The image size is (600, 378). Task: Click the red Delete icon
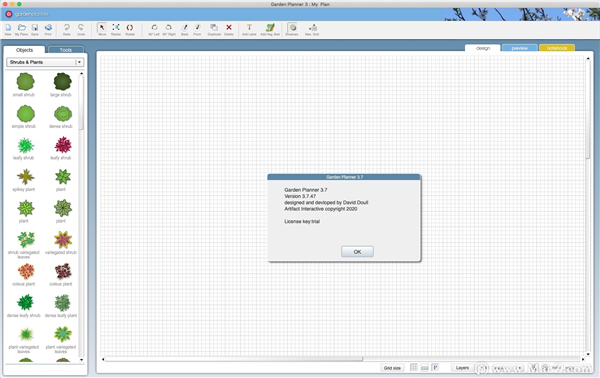(228, 29)
